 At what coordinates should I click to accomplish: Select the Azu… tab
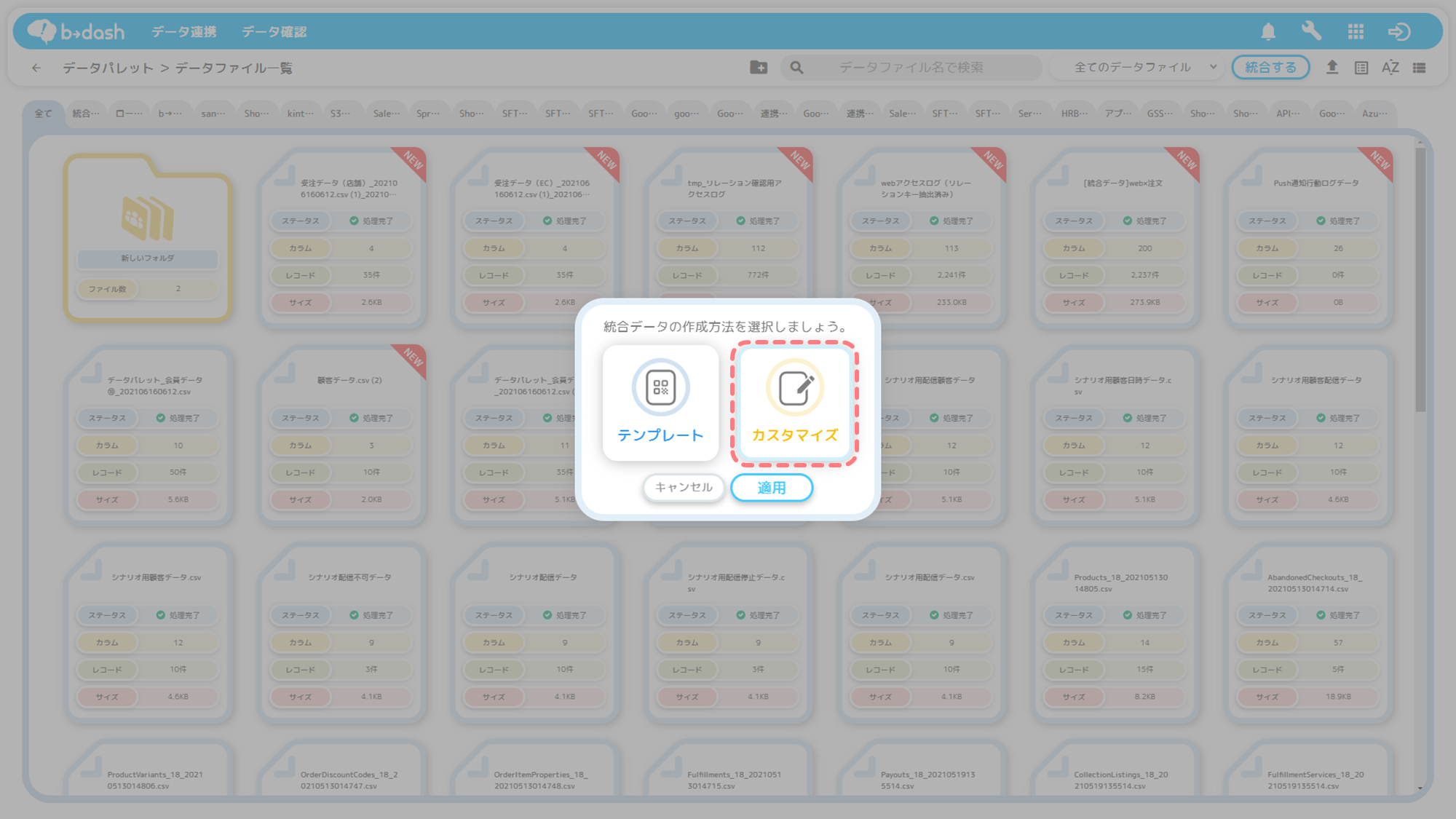pos(1374,114)
